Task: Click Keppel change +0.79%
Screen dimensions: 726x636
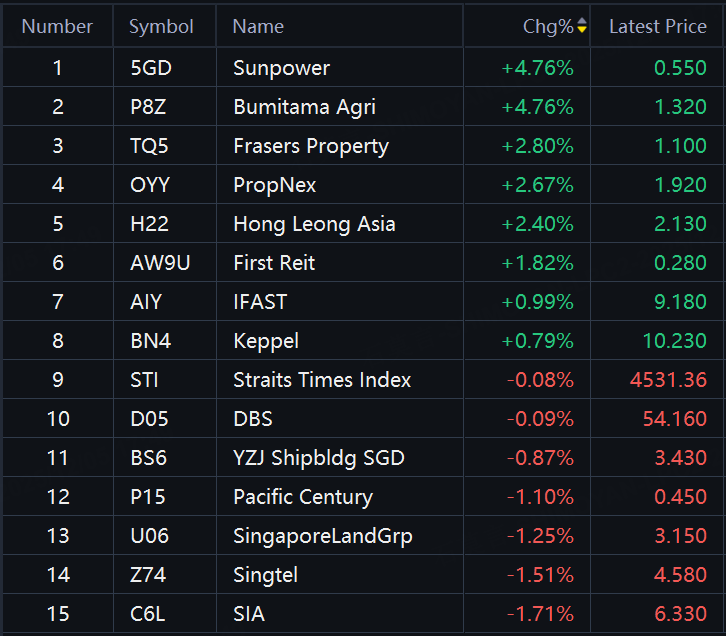Action: pyautogui.click(x=538, y=341)
